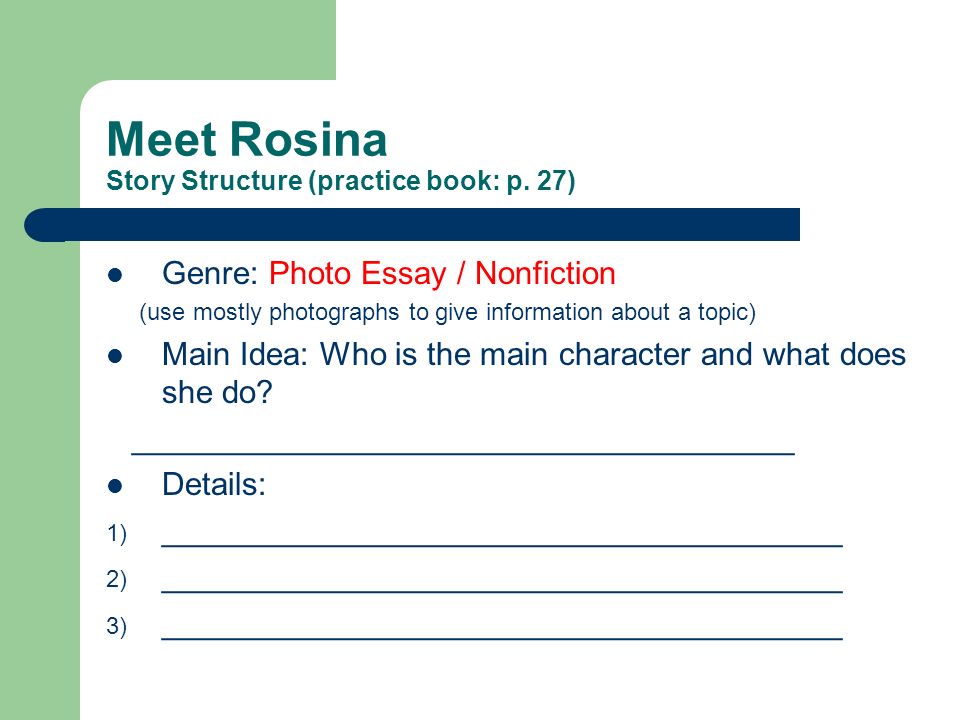Click the dark blue horizontal divider bar
The image size is (960, 720).
coord(412,225)
